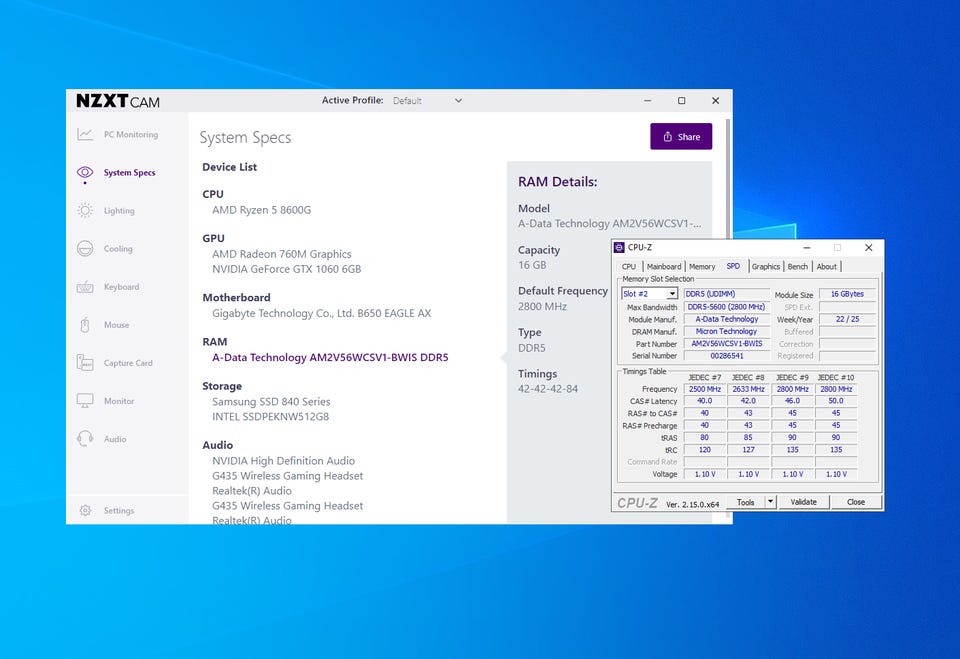Click the Validate button in CPU-Z
Screen dimensions: 960x659
803,502
